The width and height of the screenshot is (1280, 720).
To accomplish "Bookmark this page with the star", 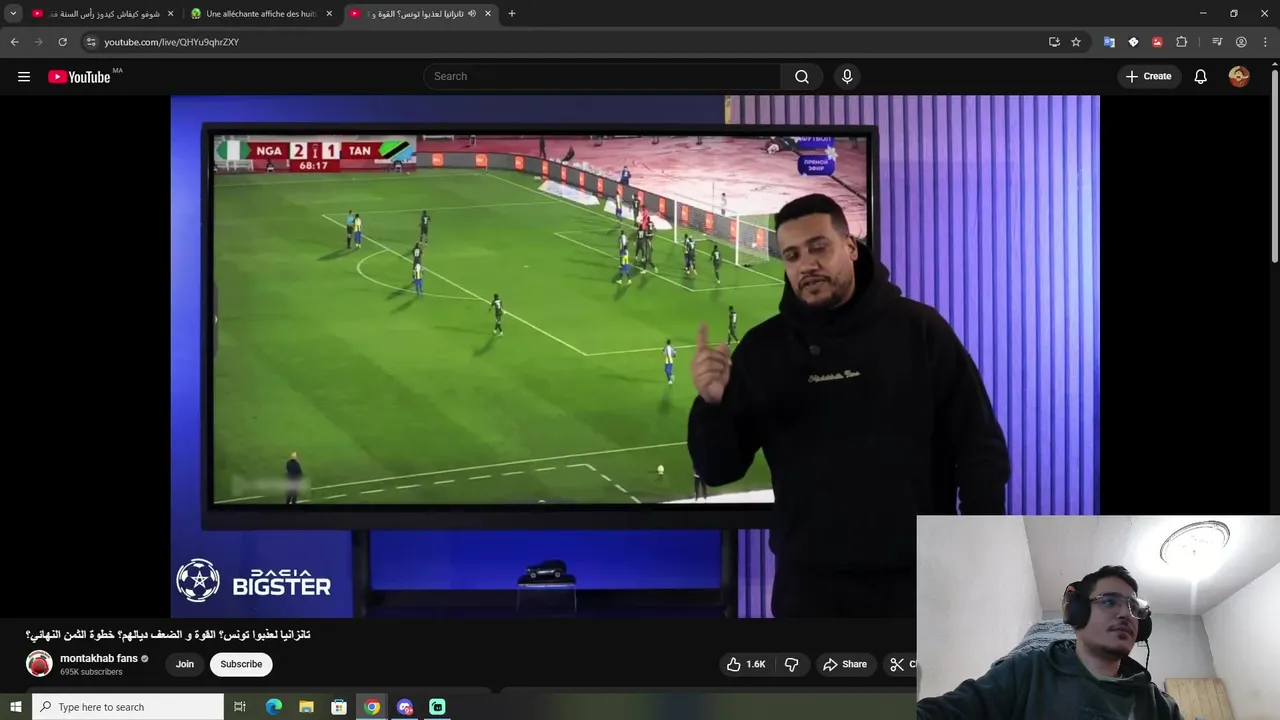I will pyautogui.click(x=1076, y=42).
